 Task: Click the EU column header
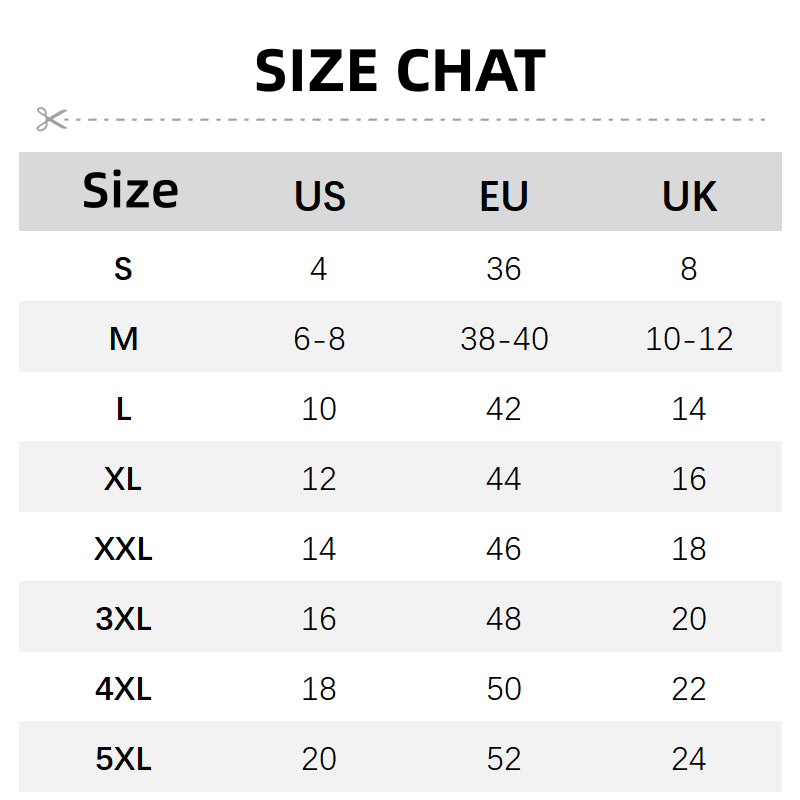click(504, 197)
